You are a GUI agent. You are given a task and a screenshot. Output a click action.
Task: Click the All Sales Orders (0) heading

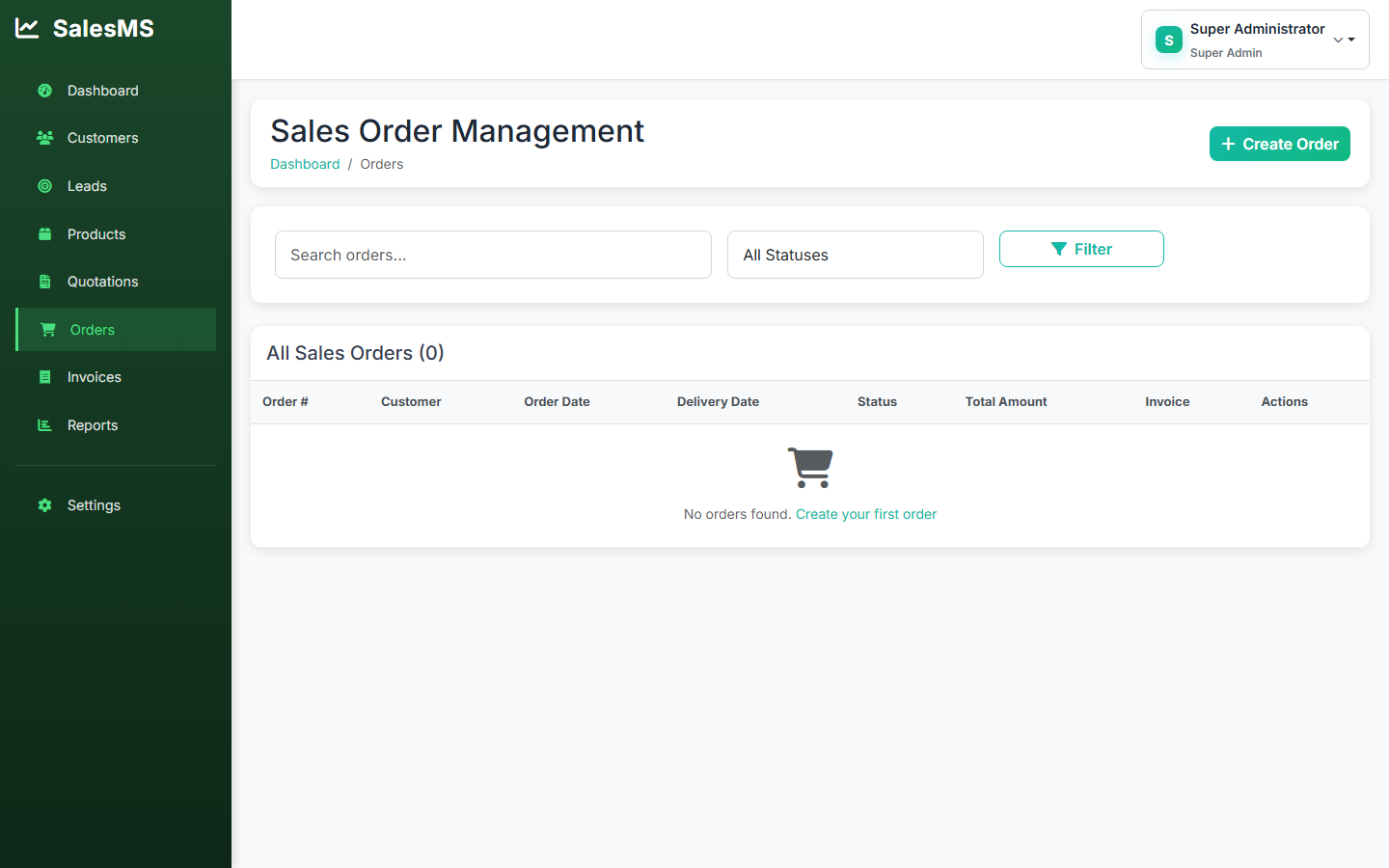[x=355, y=353]
